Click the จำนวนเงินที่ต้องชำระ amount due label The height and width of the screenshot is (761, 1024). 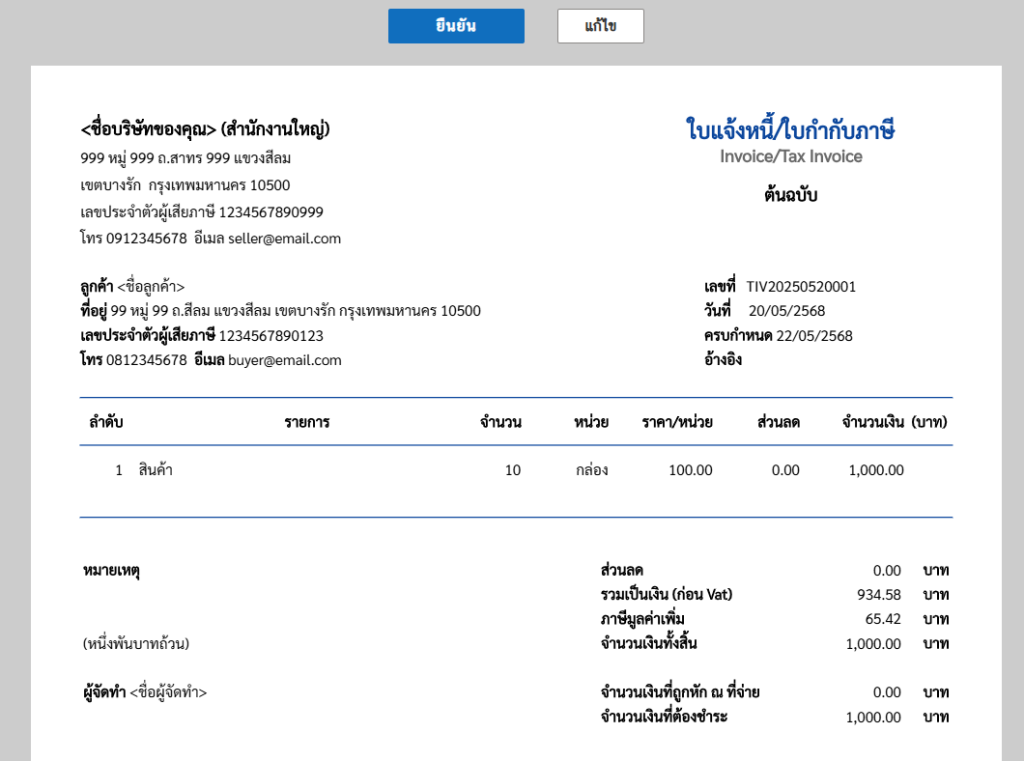[x=664, y=717]
